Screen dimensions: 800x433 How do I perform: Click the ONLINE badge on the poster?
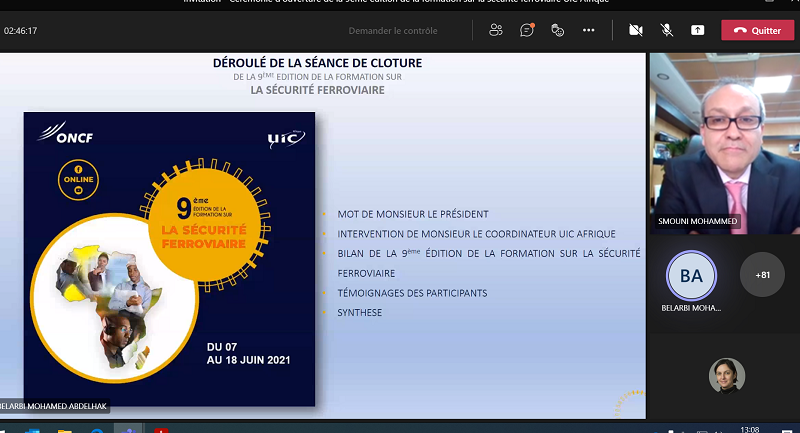click(78, 180)
